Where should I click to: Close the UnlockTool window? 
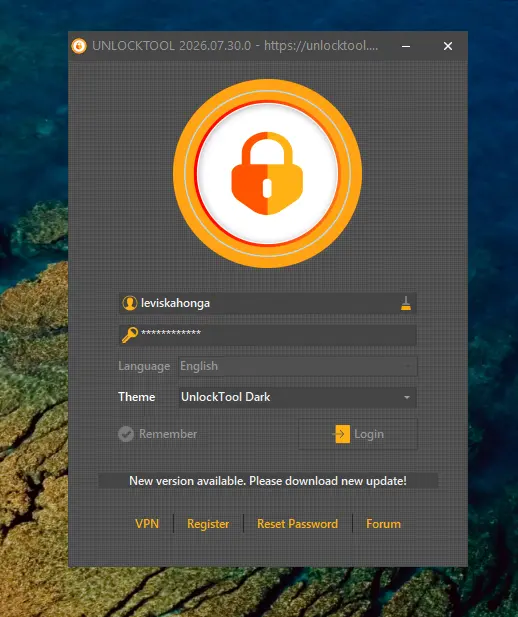tap(448, 46)
